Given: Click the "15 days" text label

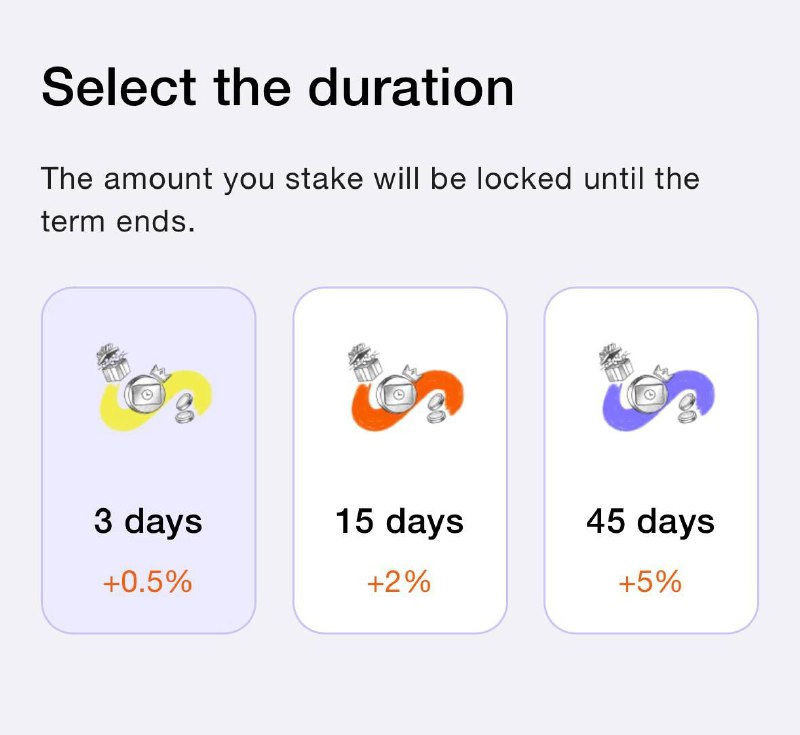Looking at the screenshot, I should coord(399,522).
